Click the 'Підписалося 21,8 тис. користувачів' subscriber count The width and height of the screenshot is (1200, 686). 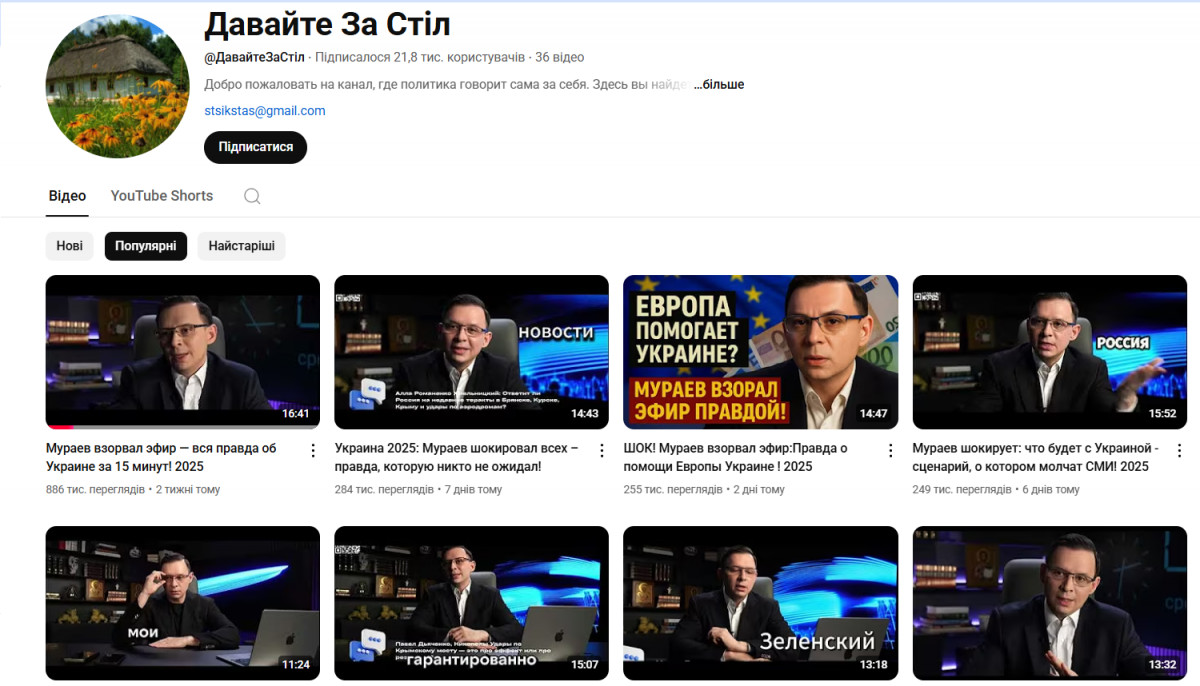pyautogui.click(x=421, y=57)
